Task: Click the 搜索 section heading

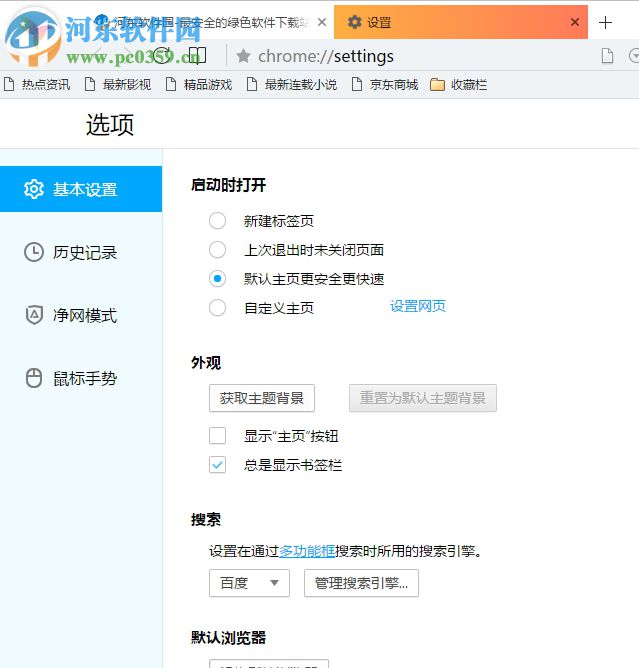Action: tap(206, 519)
